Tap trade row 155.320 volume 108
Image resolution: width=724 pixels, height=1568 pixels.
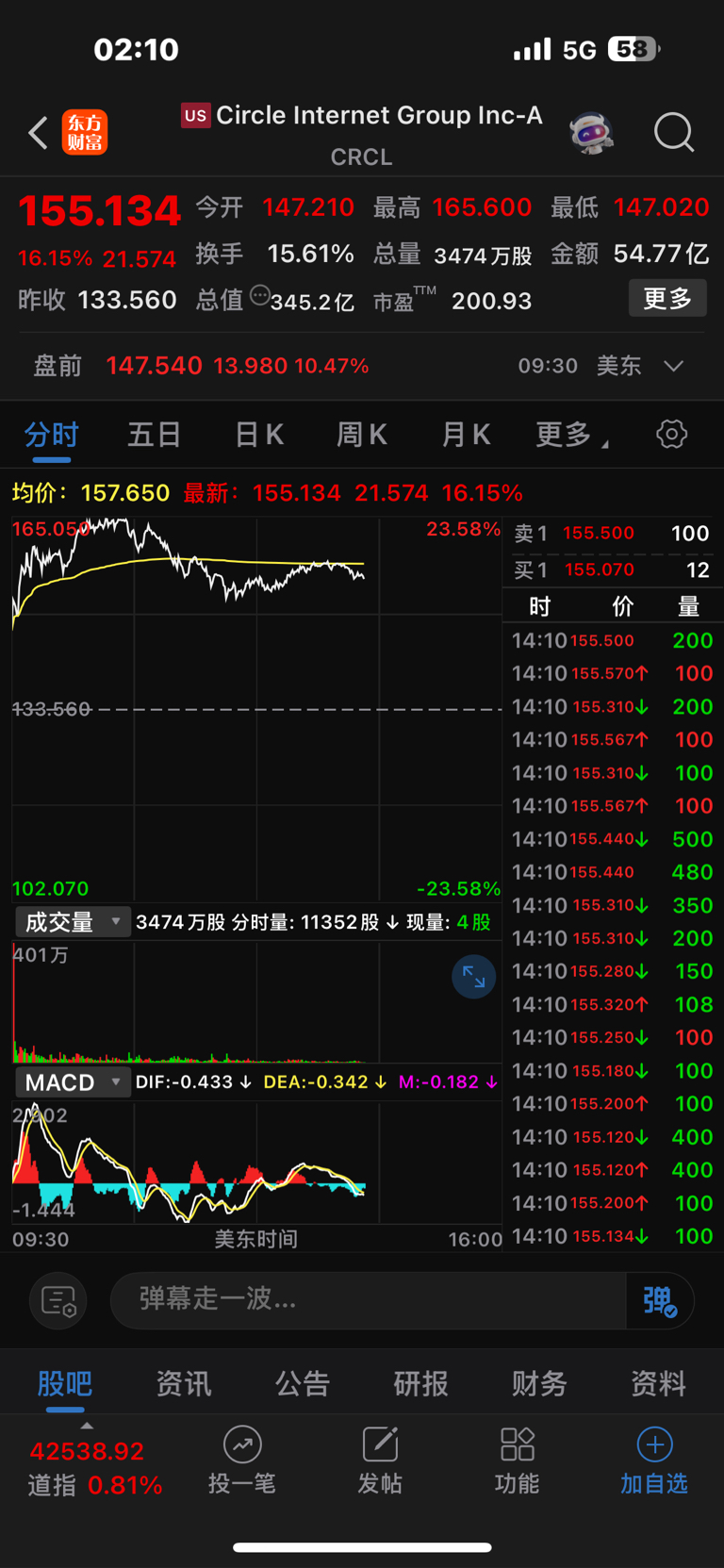point(613,1004)
